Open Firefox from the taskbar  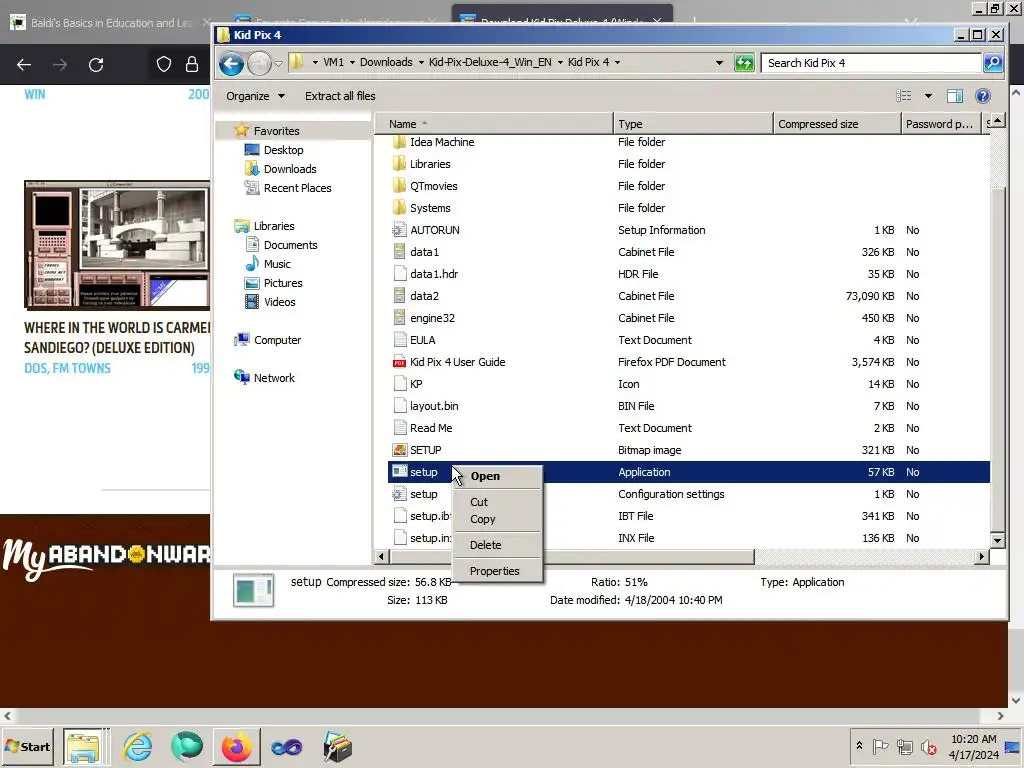pyautogui.click(x=236, y=746)
